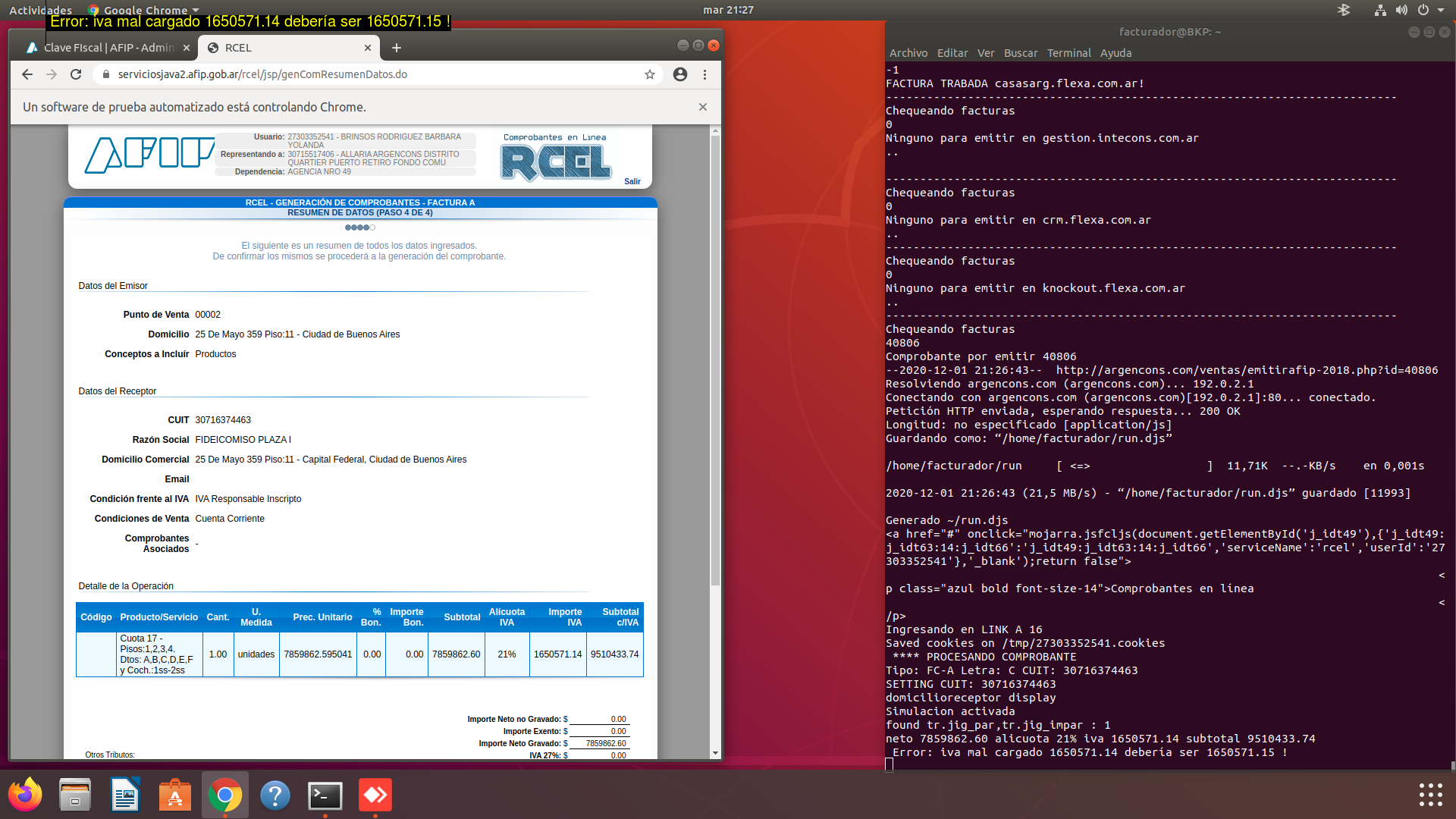The height and width of the screenshot is (819, 1456).
Task: Open Chrome three-dot menu
Action: 704,74
